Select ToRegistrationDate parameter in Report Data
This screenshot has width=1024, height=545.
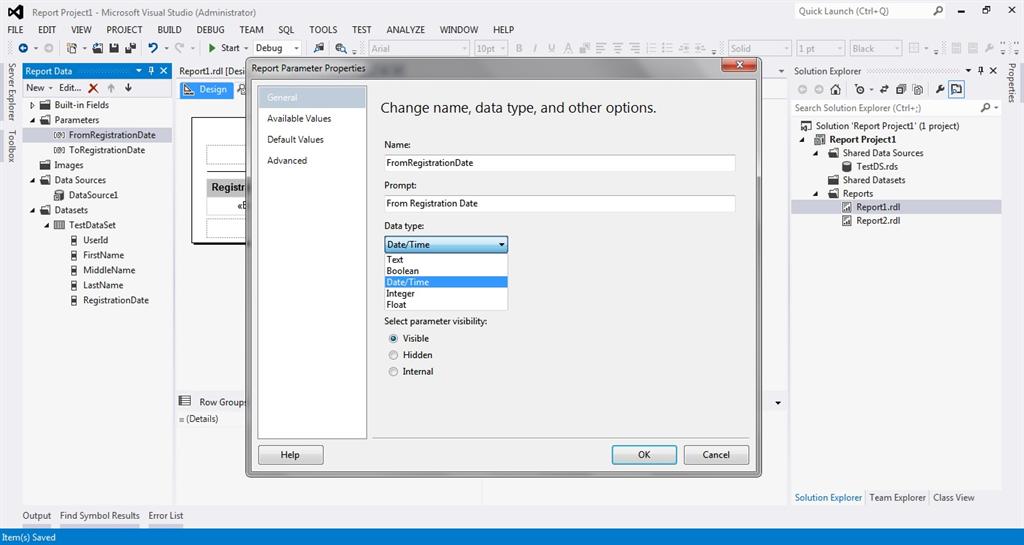pyautogui.click(x=107, y=150)
